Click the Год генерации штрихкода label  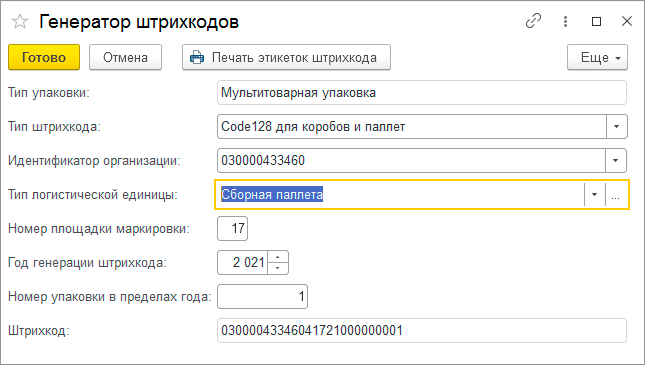(x=88, y=263)
